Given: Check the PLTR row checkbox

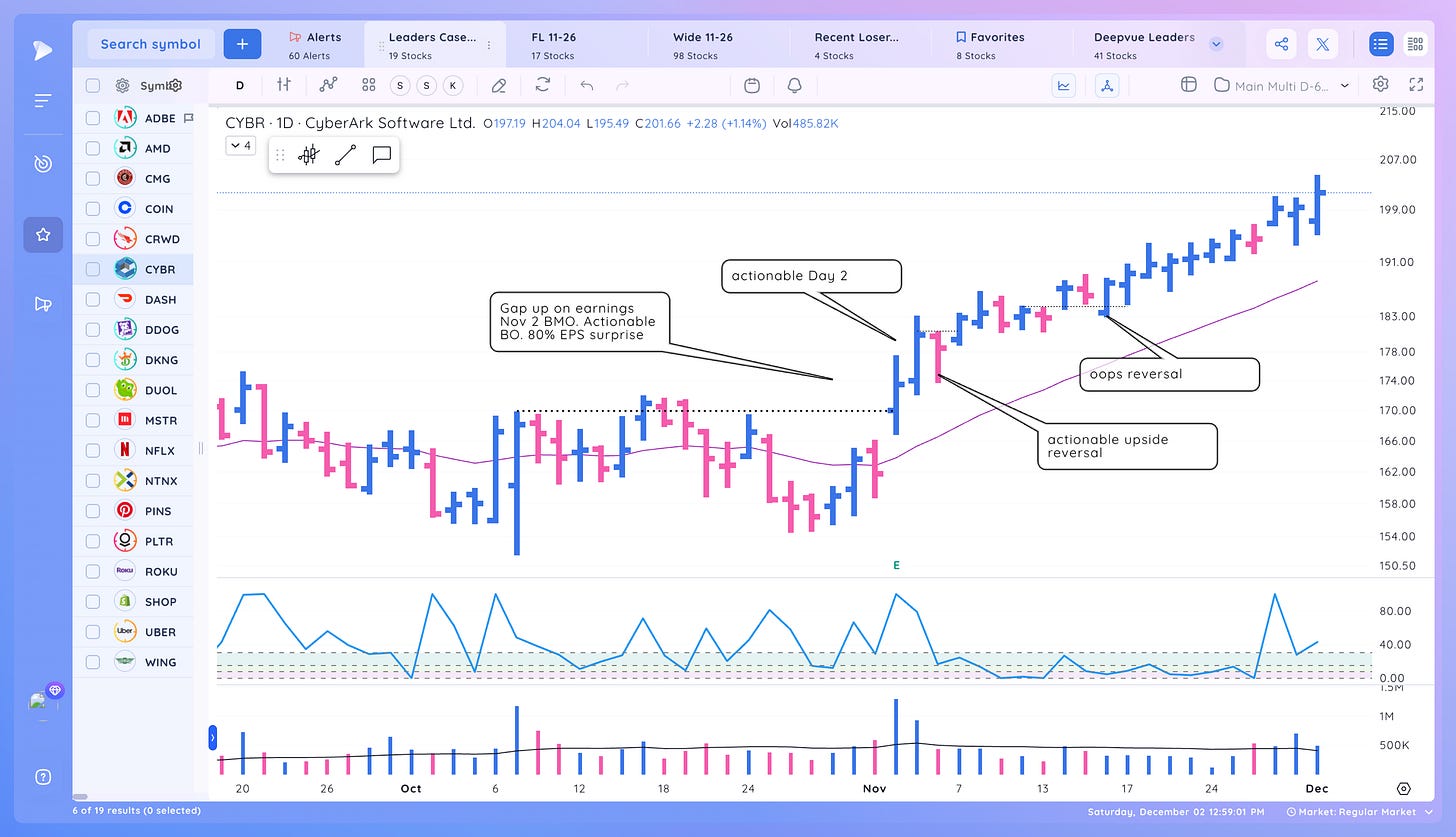Looking at the screenshot, I should point(93,541).
